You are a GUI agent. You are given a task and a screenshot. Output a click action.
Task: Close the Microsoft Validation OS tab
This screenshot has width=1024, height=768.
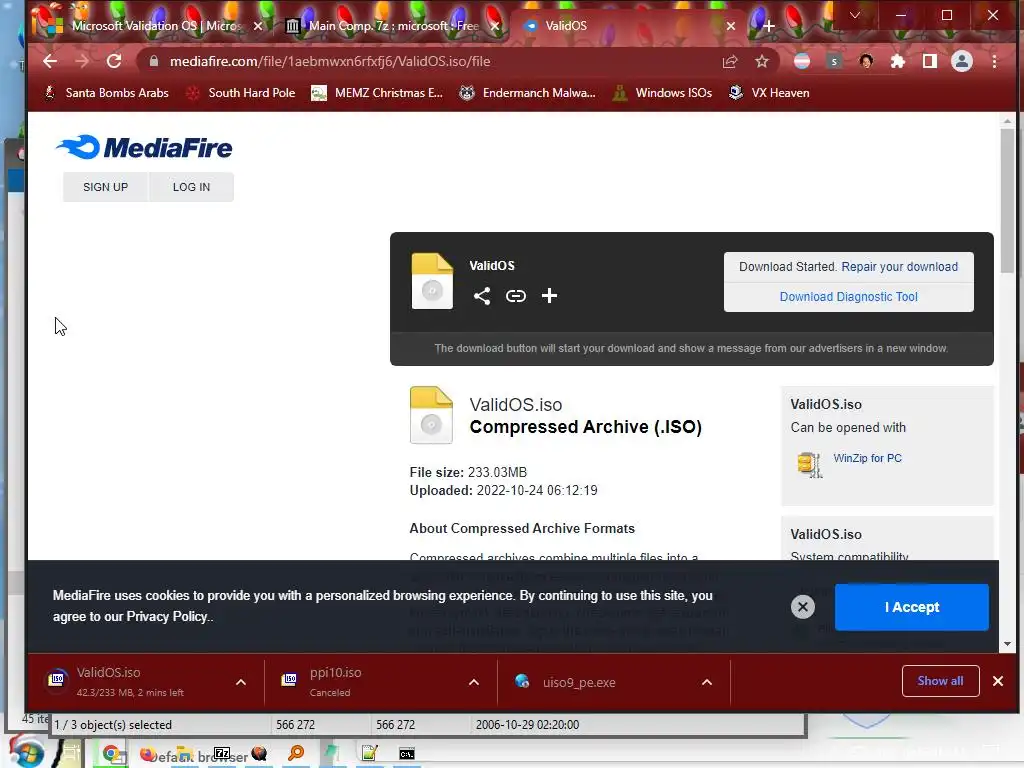click(258, 26)
